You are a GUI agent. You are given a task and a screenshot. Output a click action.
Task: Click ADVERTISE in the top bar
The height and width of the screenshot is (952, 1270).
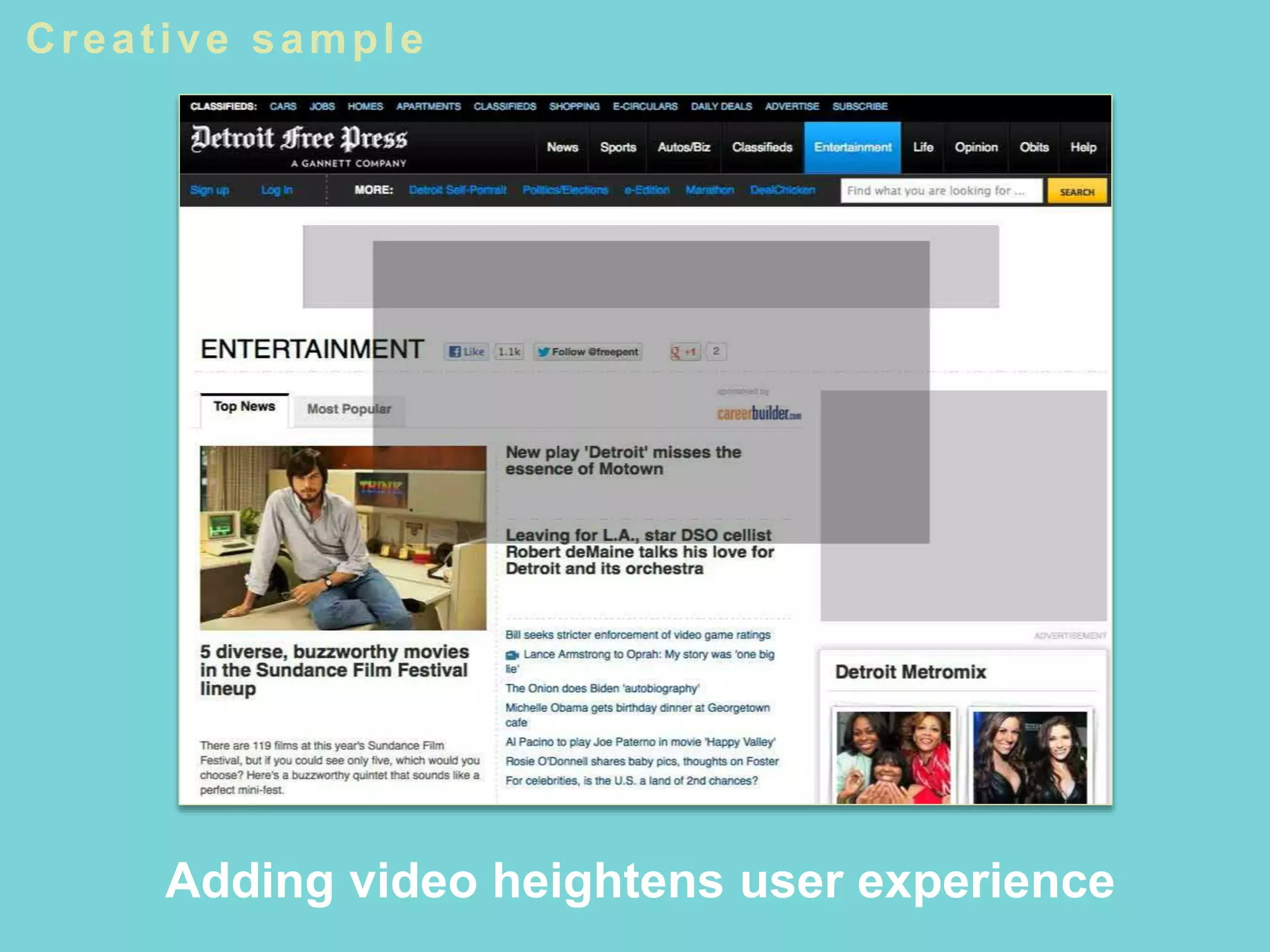pos(792,107)
